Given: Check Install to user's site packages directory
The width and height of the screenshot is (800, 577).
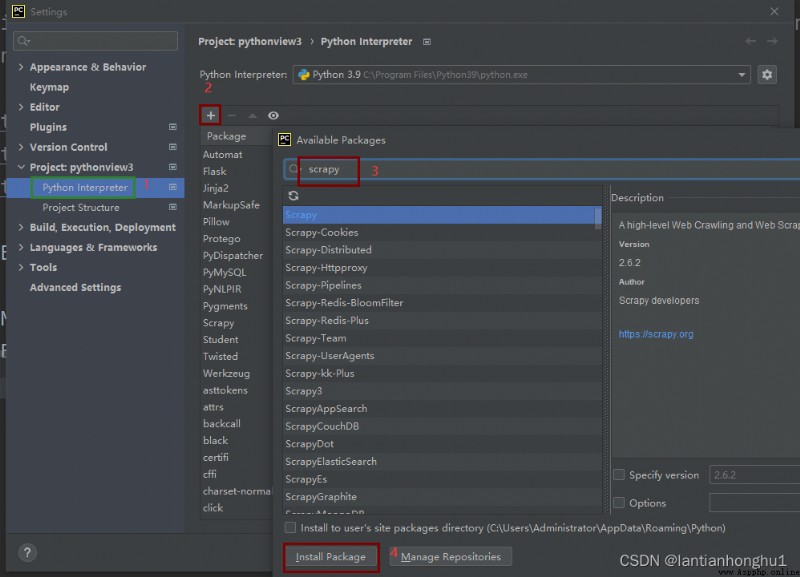Looking at the screenshot, I should [290, 528].
